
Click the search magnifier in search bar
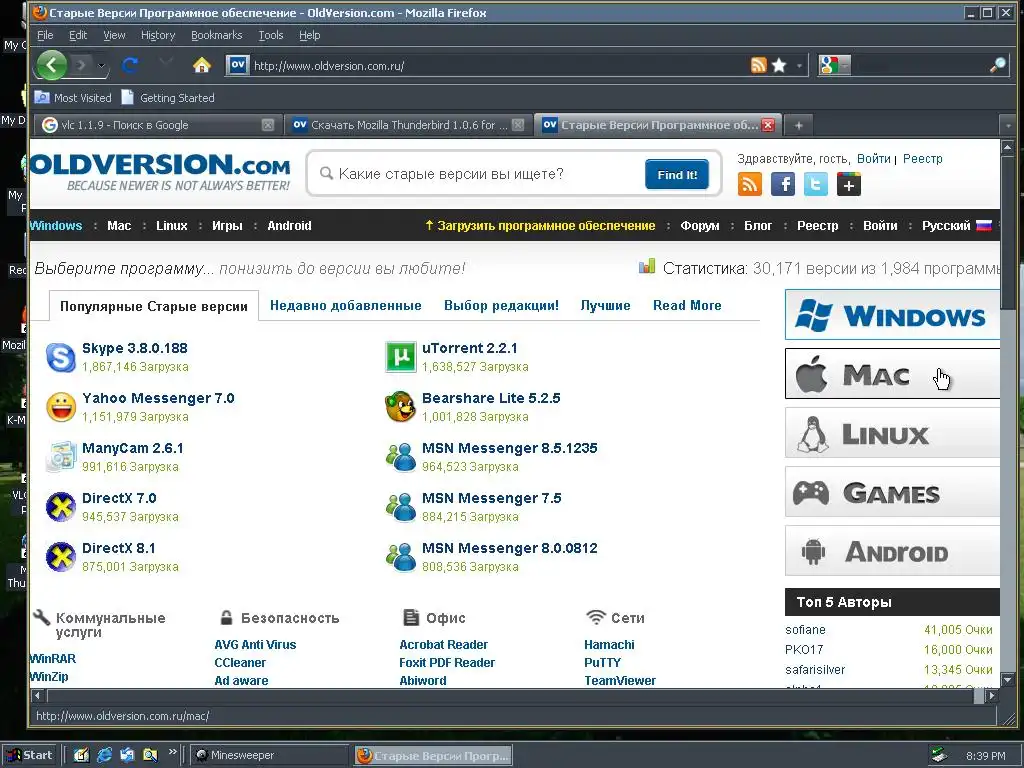[997, 65]
